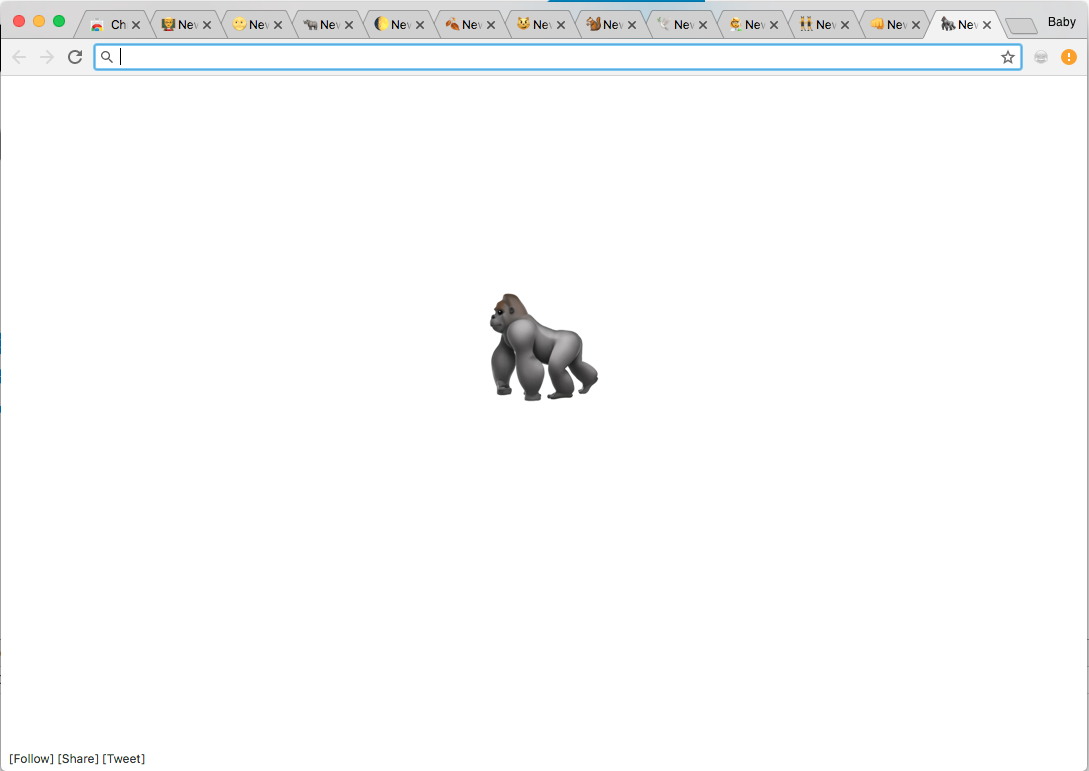Click the Share link
The height and width of the screenshot is (771, 1089).
click(78, 758)
